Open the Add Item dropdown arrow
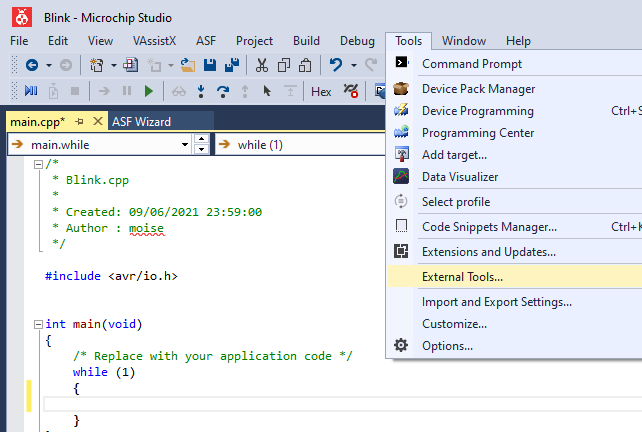Viewport: 642px width, 432px height. (171, 66)
